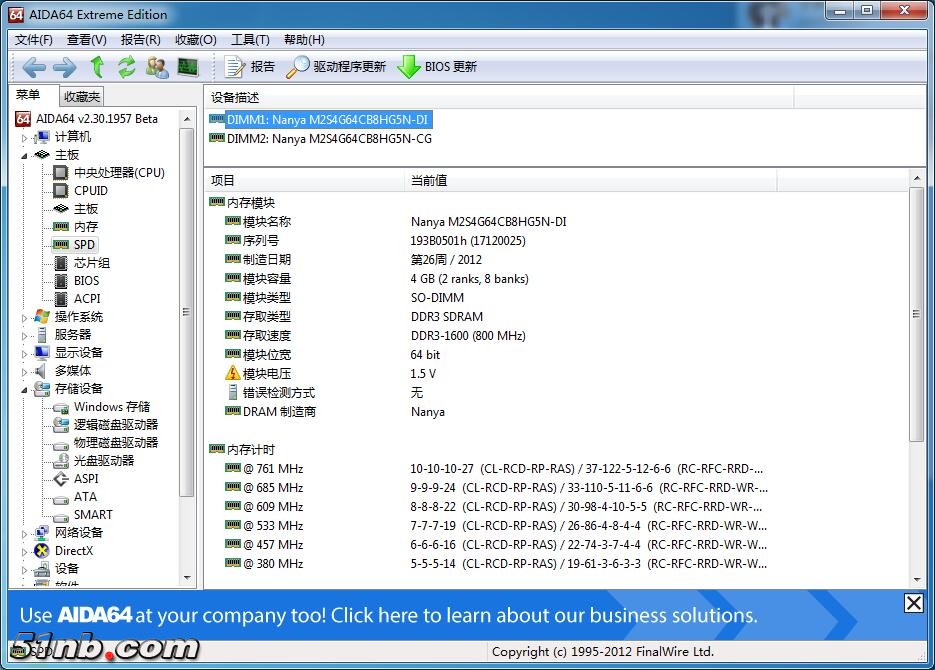Image resolution: width=935 pixels, height=670 pixels.
Task: Open the green monitor diagnostics icon
Action: (188, 67)
